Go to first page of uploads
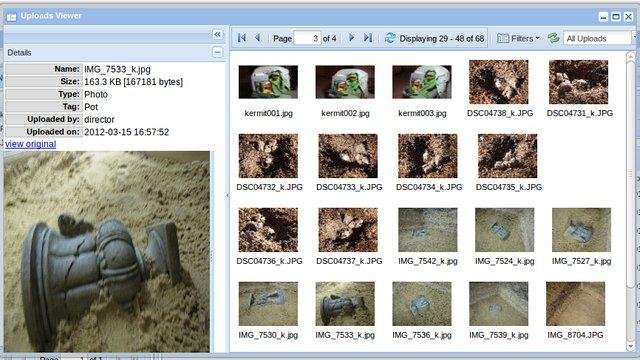 pos(242,38)
